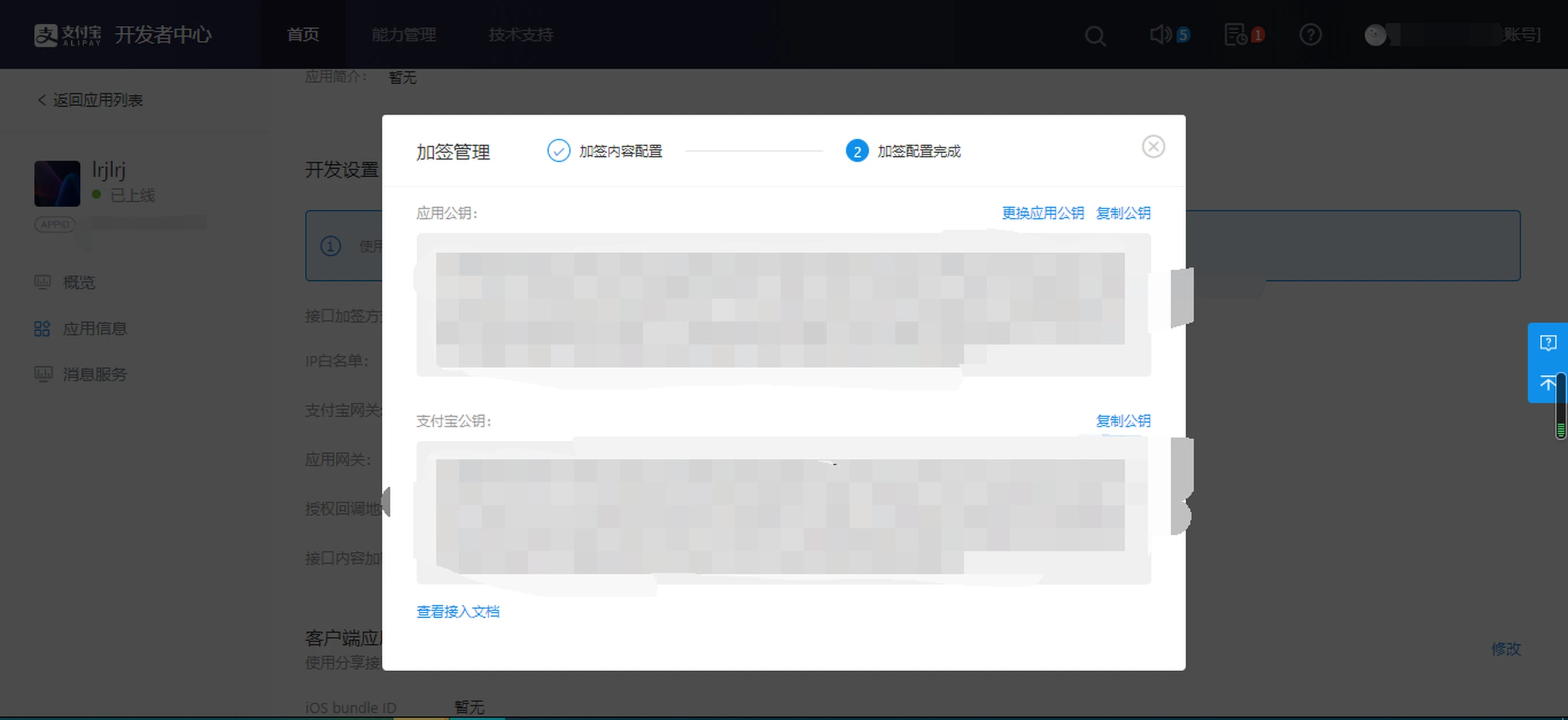Open 能力管理 menu

(x=403, y=34)
